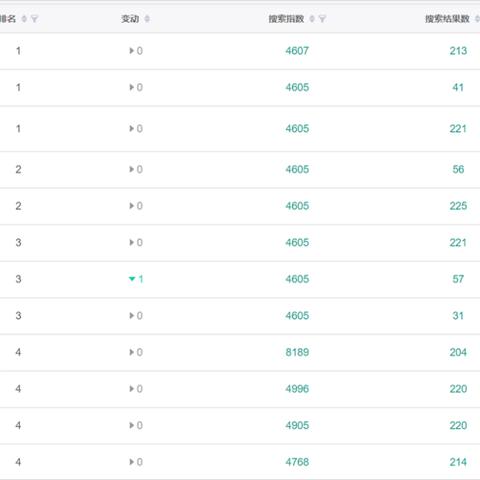The width and height of the screenshot is (480, 480).
Task: Open result count 56
Action: (458, 169)
